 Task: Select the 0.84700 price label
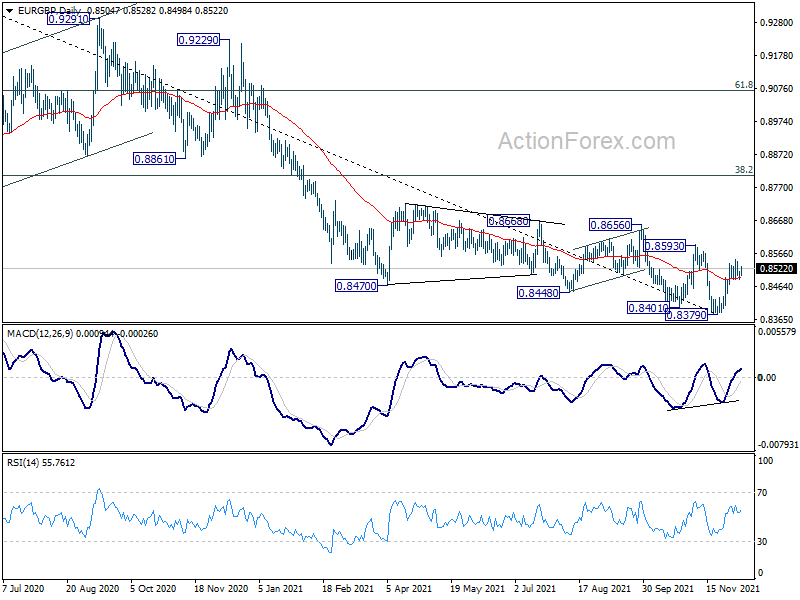(356, 286)
